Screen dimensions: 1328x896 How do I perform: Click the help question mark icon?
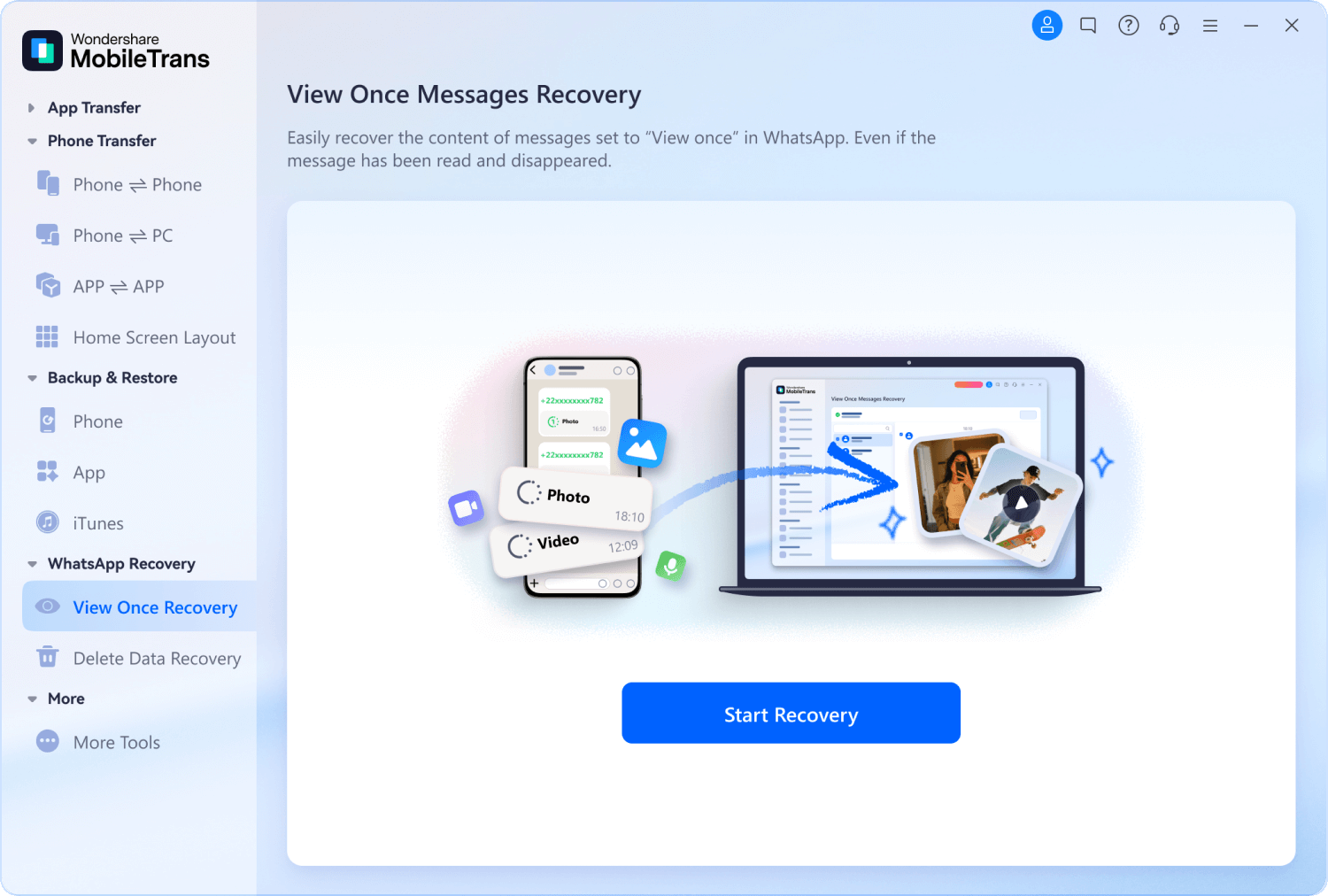1129,26
